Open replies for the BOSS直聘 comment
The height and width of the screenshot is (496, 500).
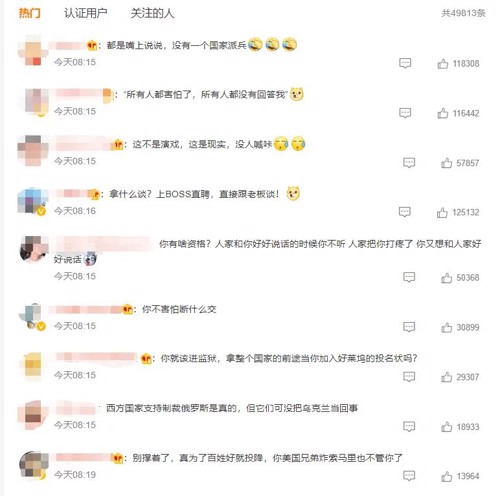click(x=405, y=212)
